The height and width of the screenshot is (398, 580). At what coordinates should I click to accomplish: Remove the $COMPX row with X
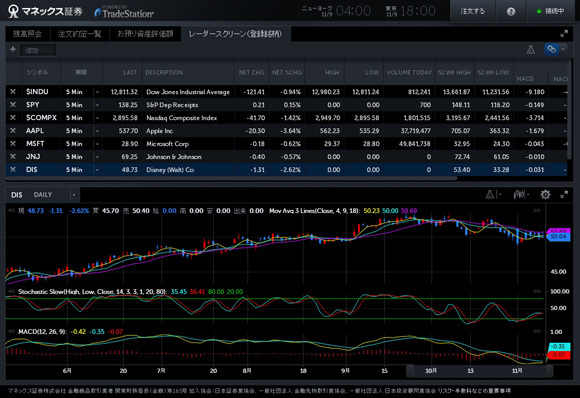click(13, 118)
